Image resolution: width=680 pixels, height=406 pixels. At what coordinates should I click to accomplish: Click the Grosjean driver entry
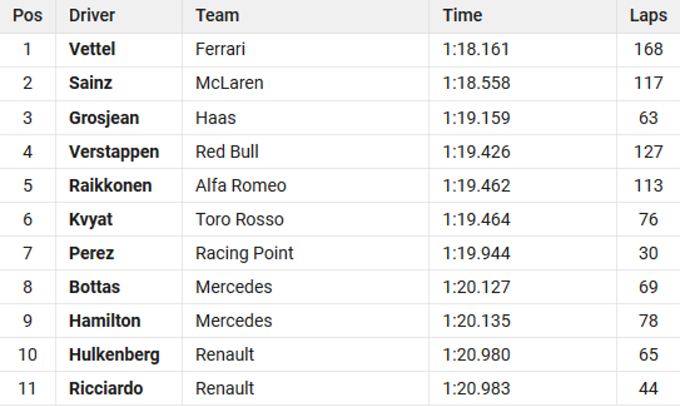coord(104,118)
